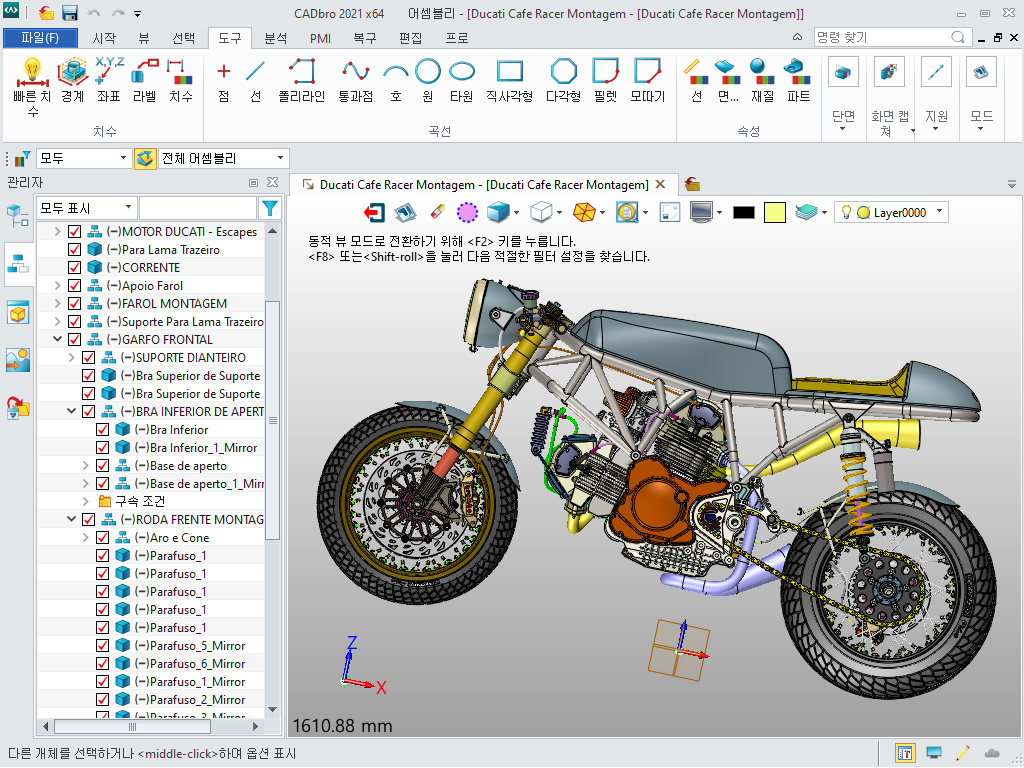Open the 모드 button
Image resolution: width=1024 pixels, height=768 pixels.
981,95
